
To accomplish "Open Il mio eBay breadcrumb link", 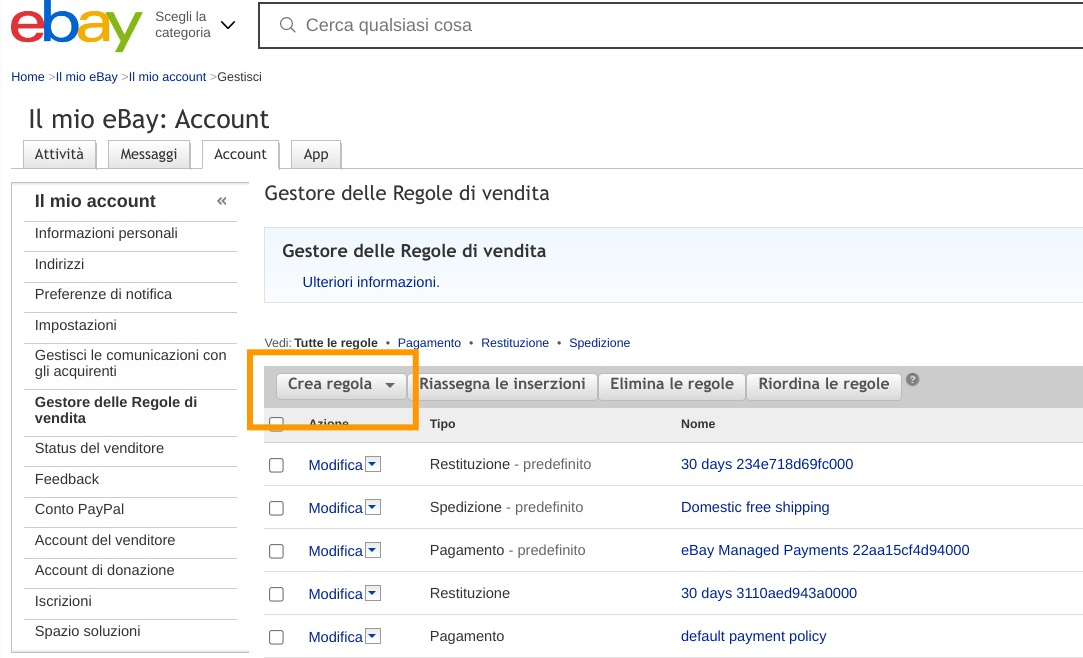I will [86, 77].
